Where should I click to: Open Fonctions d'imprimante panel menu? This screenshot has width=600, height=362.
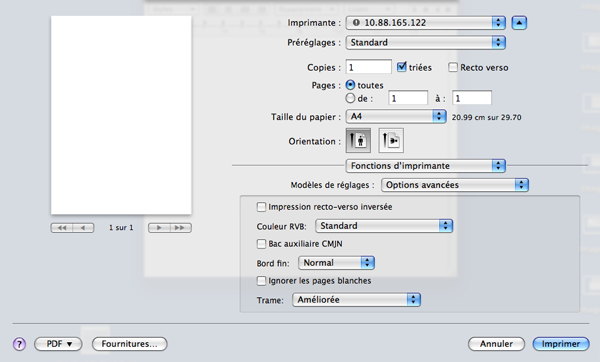(426, 166)
